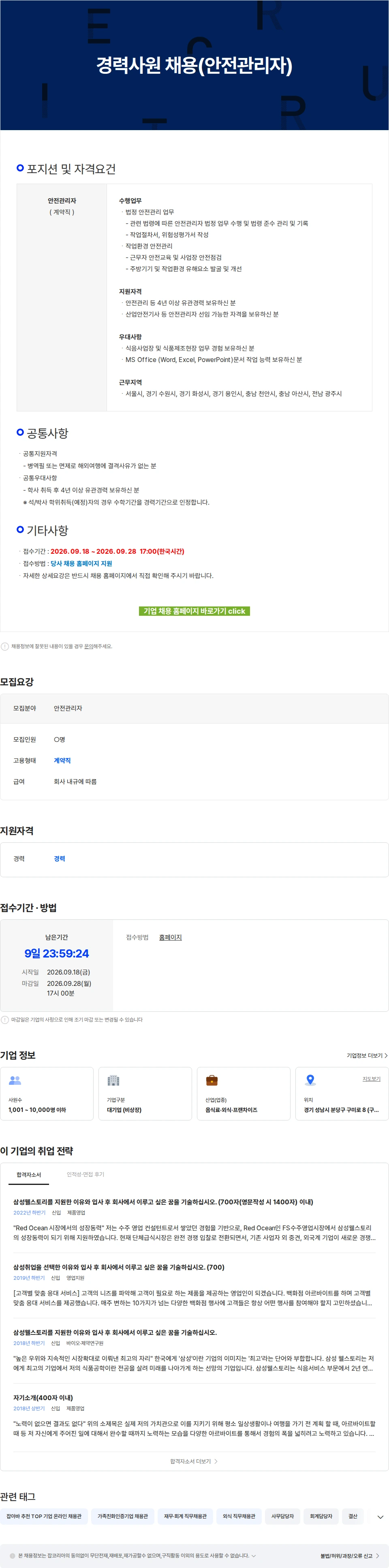Click the industry briefcase icon
This screenshot has width=389, height=1568.
(x=212, y=1080)
